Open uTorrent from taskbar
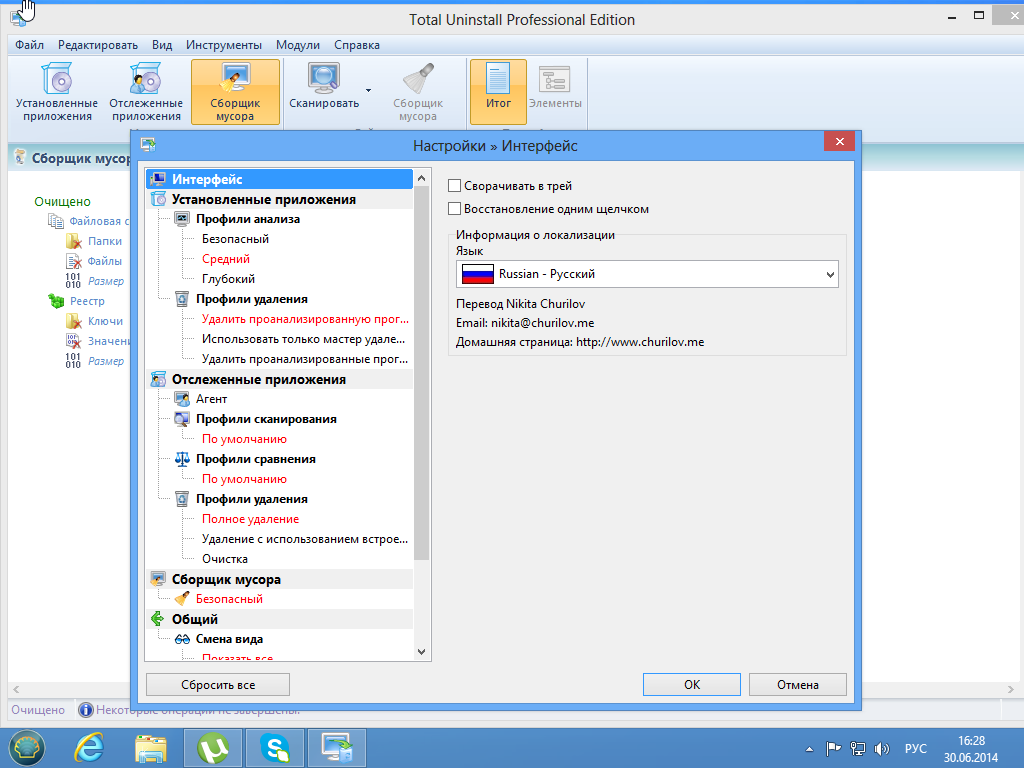The width and height of the screenshot is (1024, 768). [x=213, y=748]
